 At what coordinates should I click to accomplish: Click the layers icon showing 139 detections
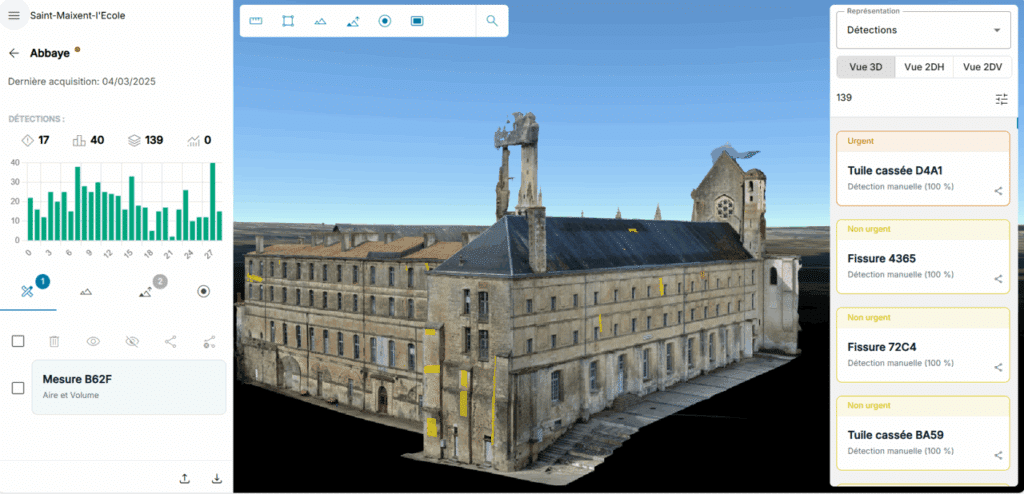coord(134,140)
